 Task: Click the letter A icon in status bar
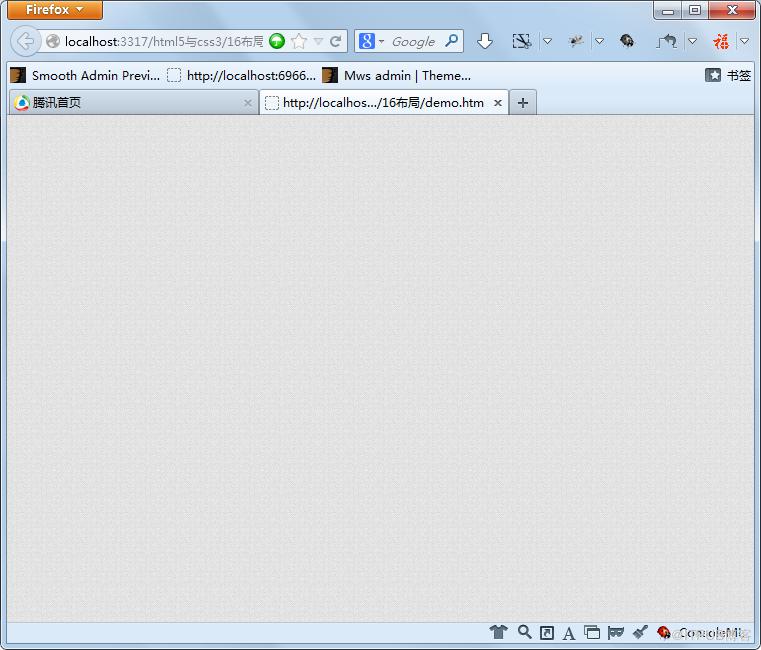pos(569,633)
